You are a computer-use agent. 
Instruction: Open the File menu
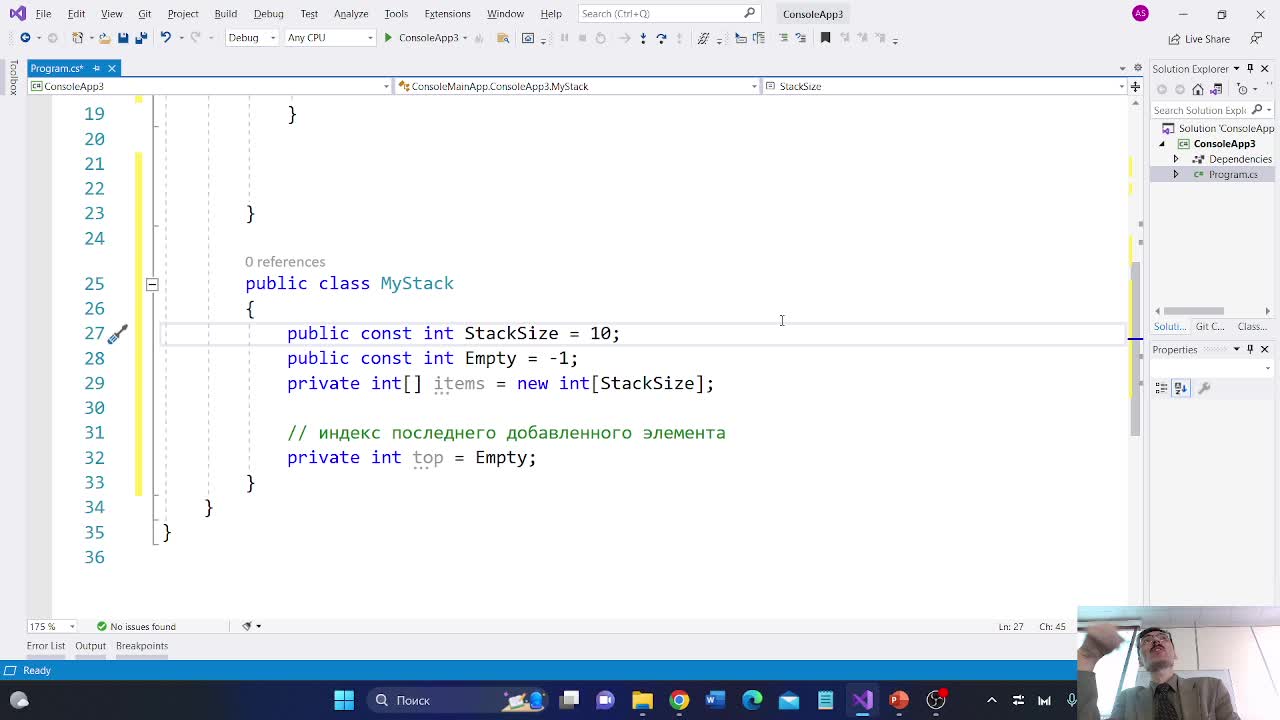(x=43, y=14)
